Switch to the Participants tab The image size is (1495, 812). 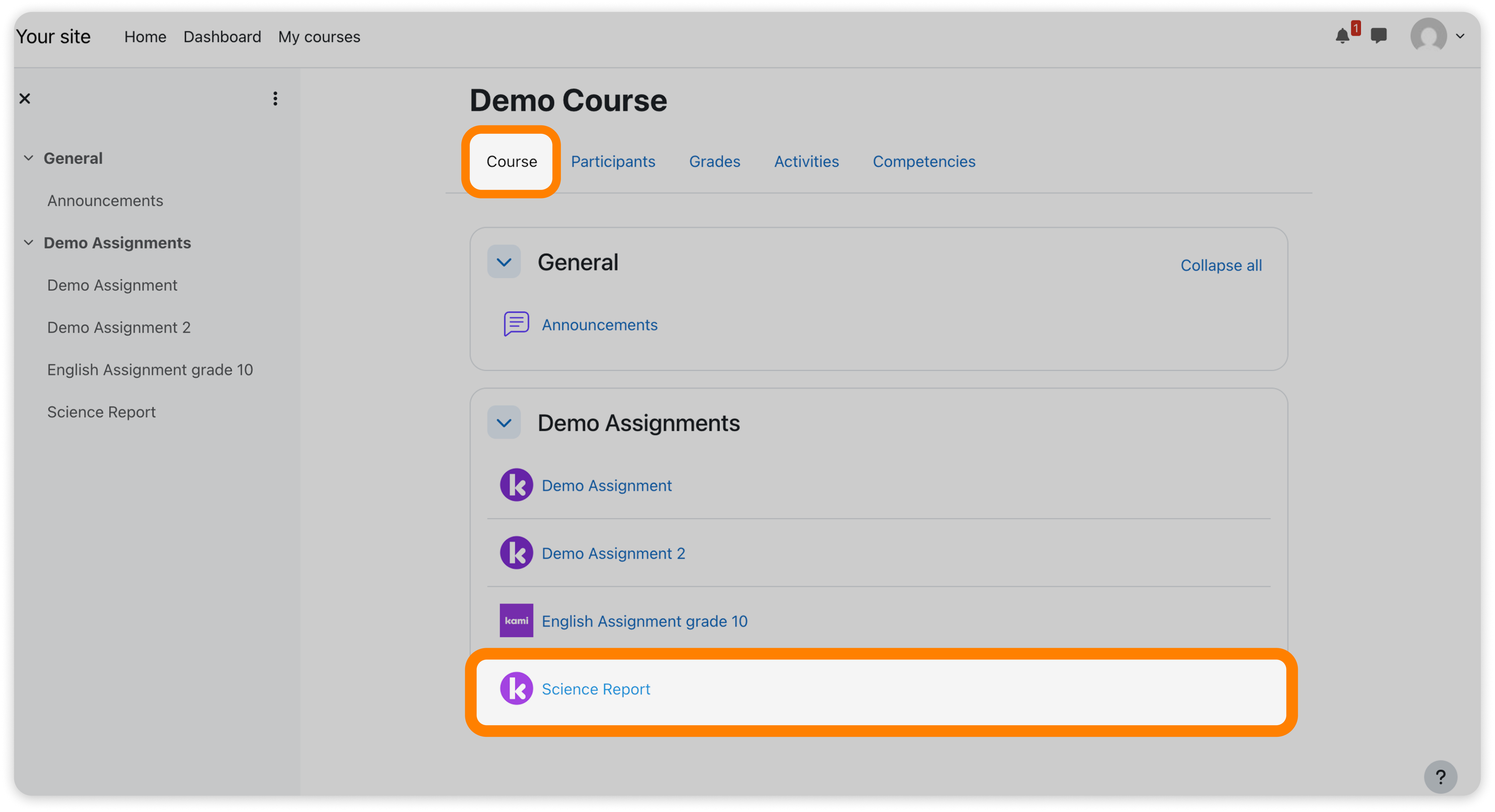613,161
